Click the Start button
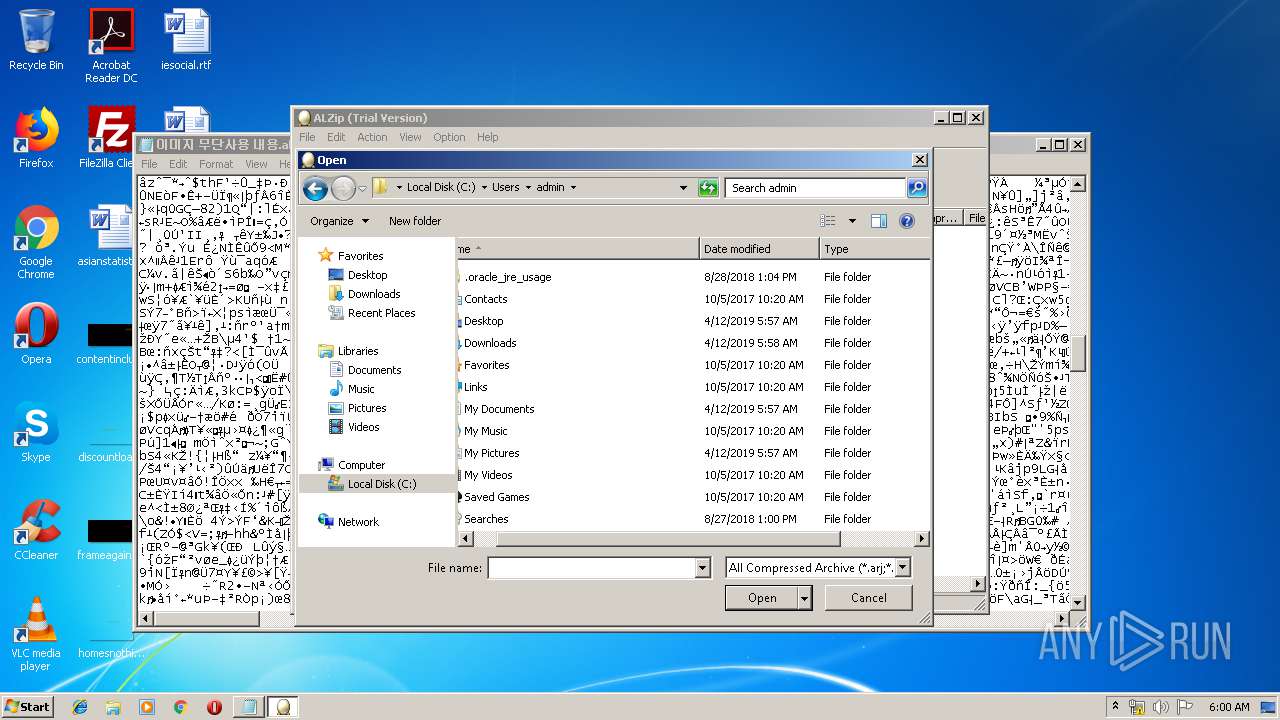Viewport: 1280px width, 720px height. (27, 706)
